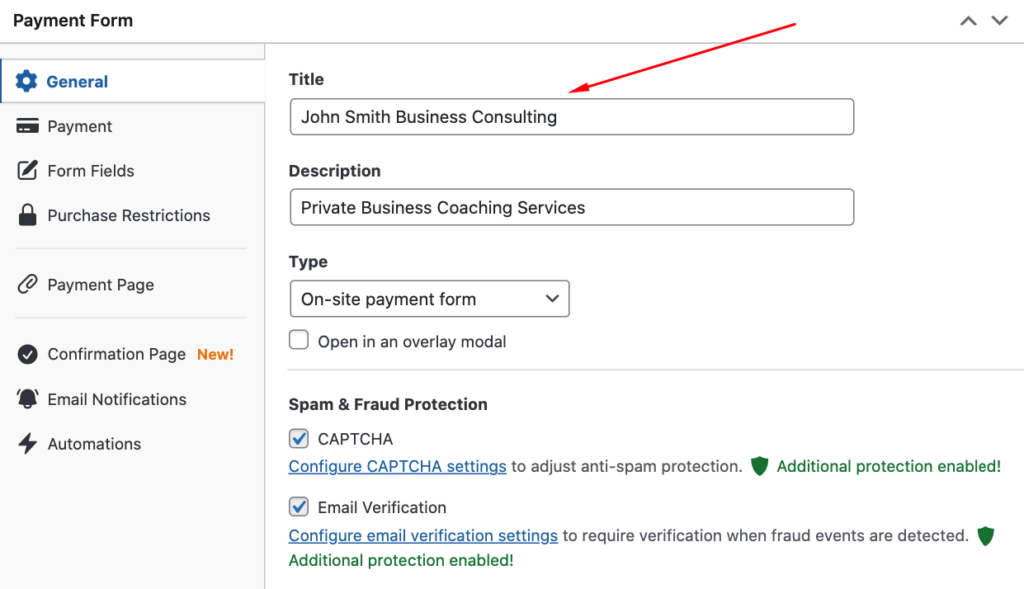Screen dimensions: 1024x589
Task: Follow Configure email verification settings link
Action: coord(423,535)
